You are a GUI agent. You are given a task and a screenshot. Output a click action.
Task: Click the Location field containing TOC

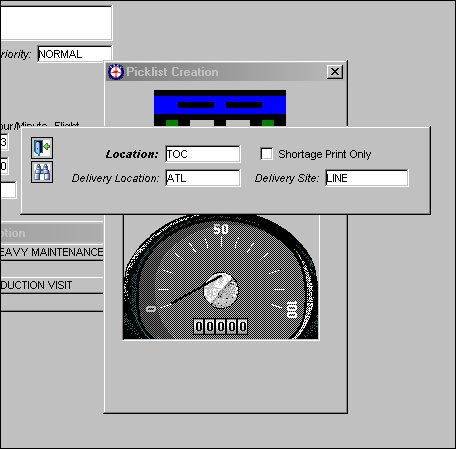tap(203, 154)
